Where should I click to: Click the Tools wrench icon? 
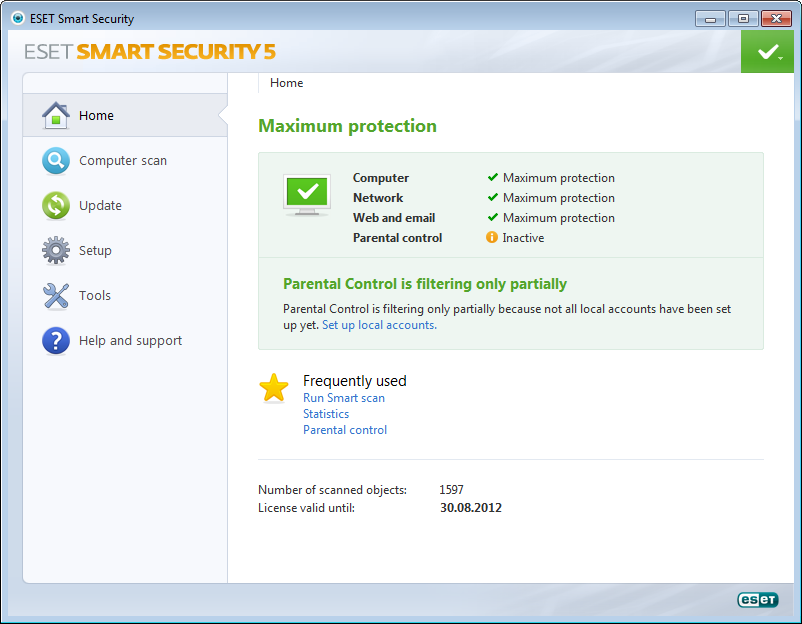tap(56, 295)
